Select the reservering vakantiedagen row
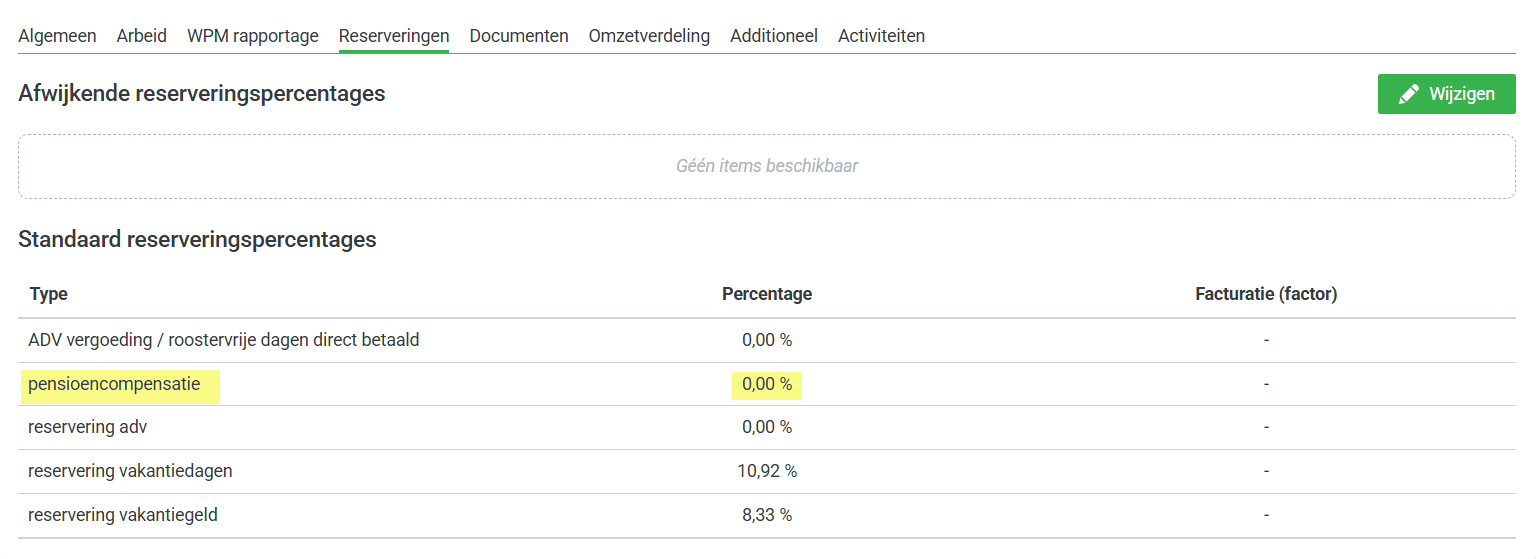 [130, 471]
